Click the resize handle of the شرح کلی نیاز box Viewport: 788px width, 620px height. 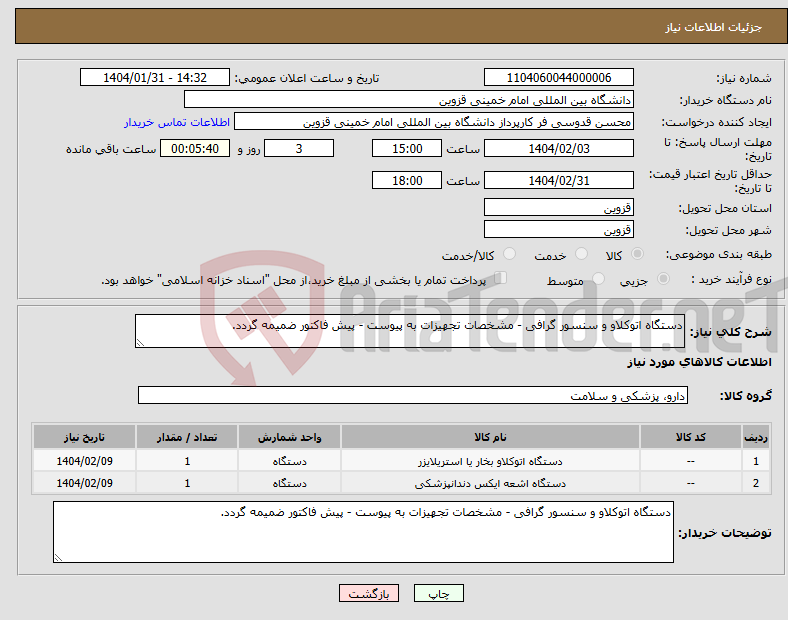coord(140,342)
